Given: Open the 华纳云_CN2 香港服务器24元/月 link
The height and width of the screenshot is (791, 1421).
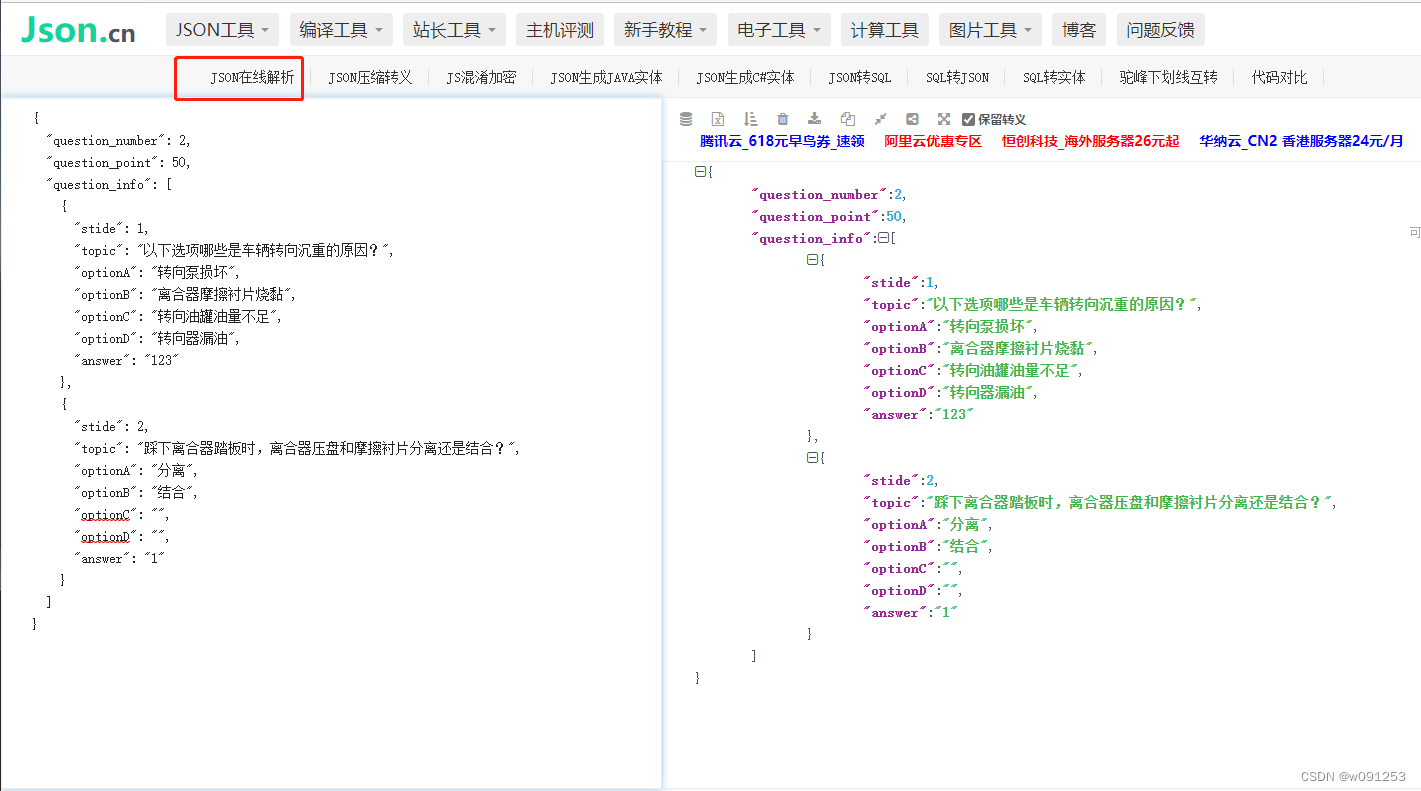Looking at the screenshot, I should (x=1301, y=141).
